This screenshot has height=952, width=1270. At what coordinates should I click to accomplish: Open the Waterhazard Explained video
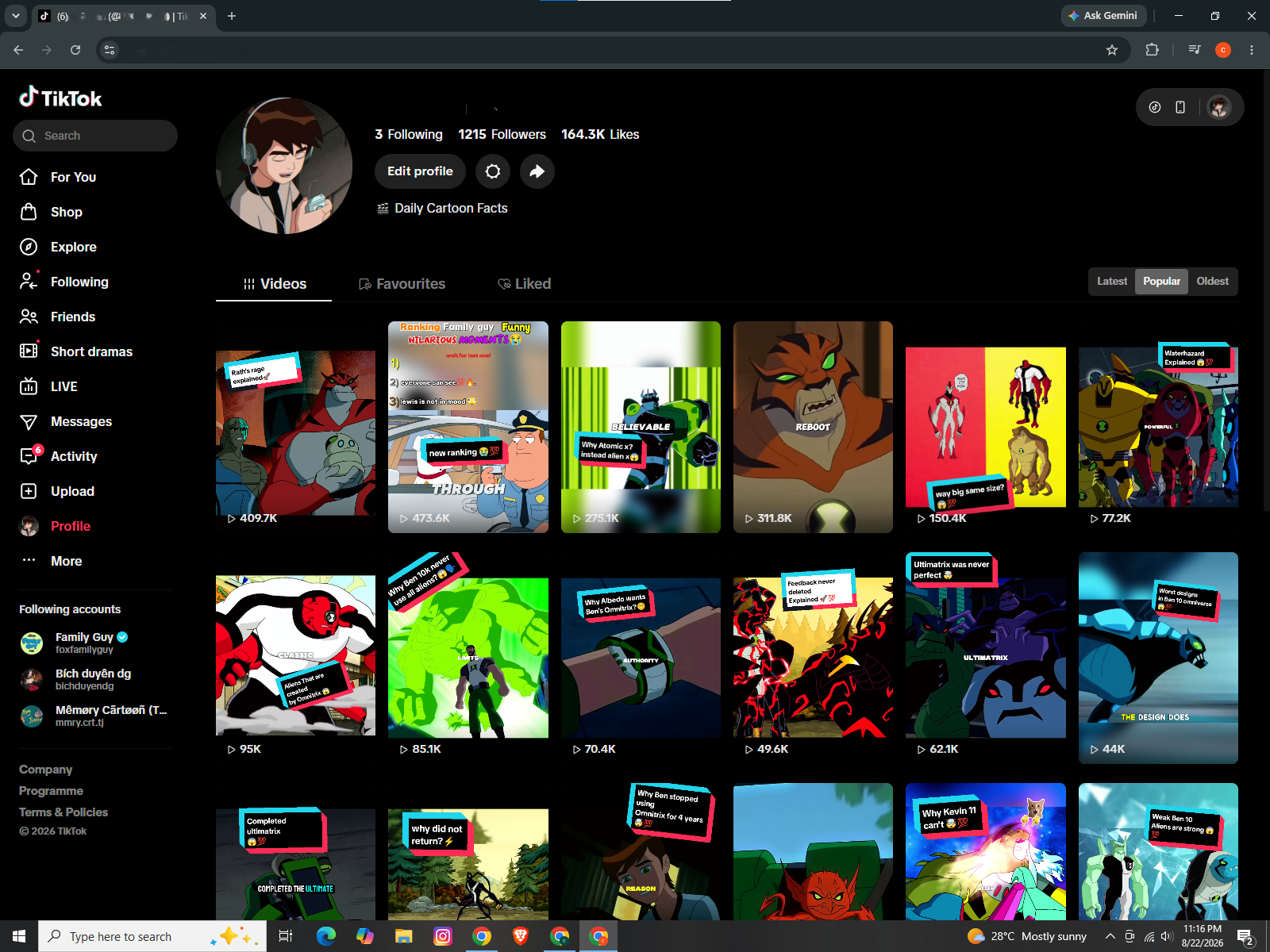coord(1158,427)
